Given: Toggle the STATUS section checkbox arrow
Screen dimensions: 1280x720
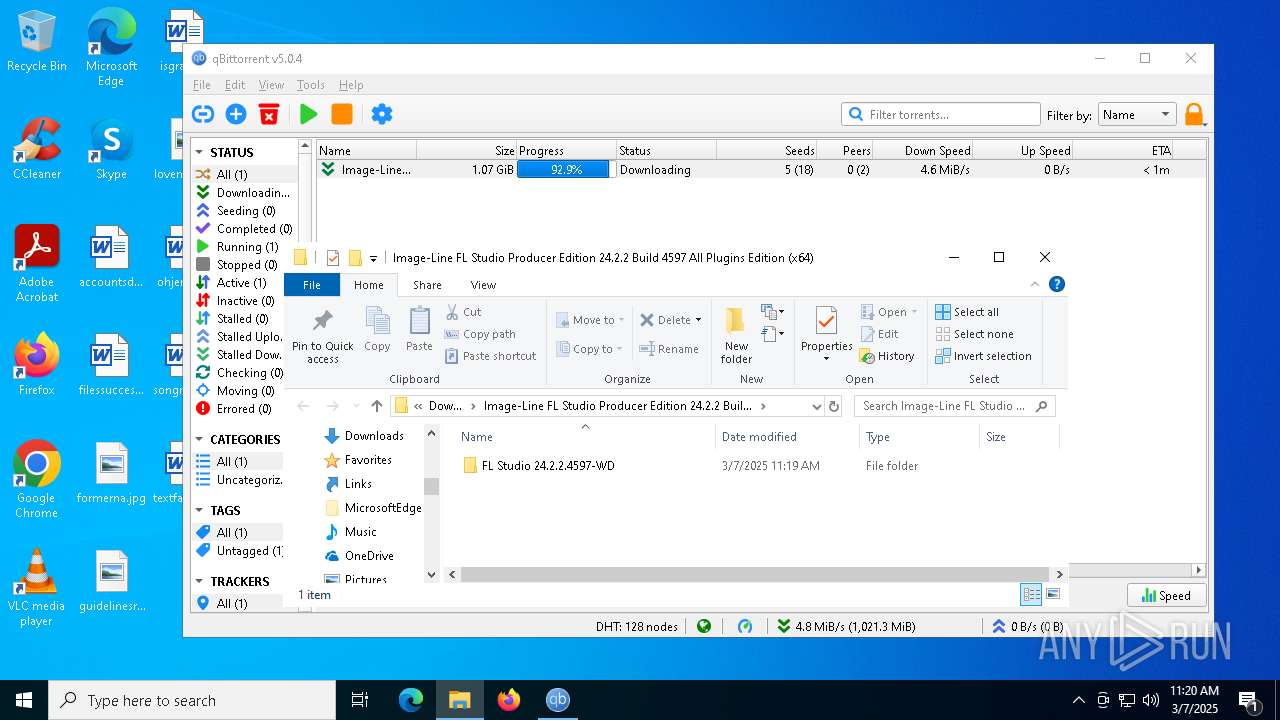Looking at the screenshot, I should (201, 153).
